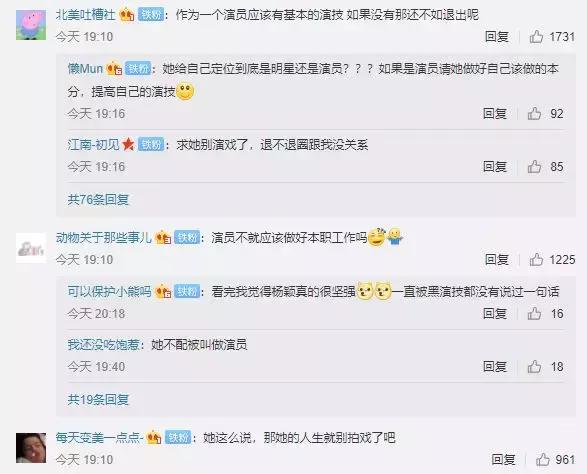Reply to 每天变美一点点's comment
The width and height of the screenshot is (587, 474).
503,459
